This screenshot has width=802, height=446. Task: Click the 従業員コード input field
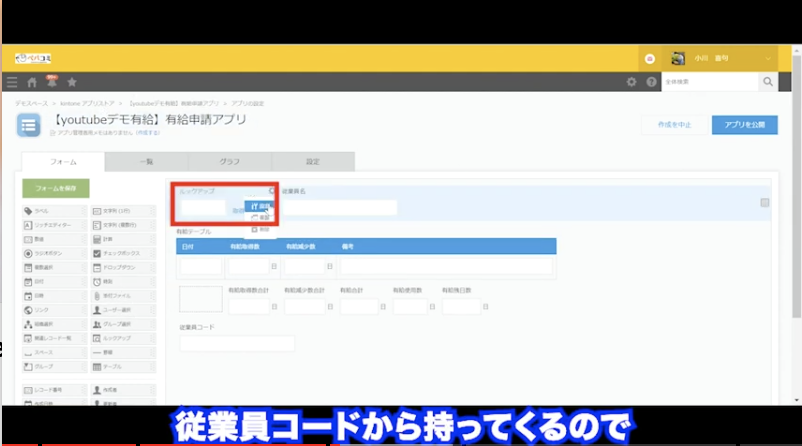(237, 343)
